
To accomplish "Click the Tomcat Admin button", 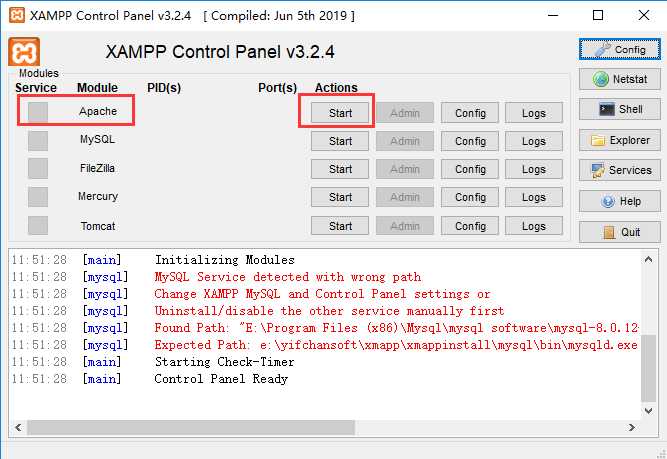I will coord(405,226).
